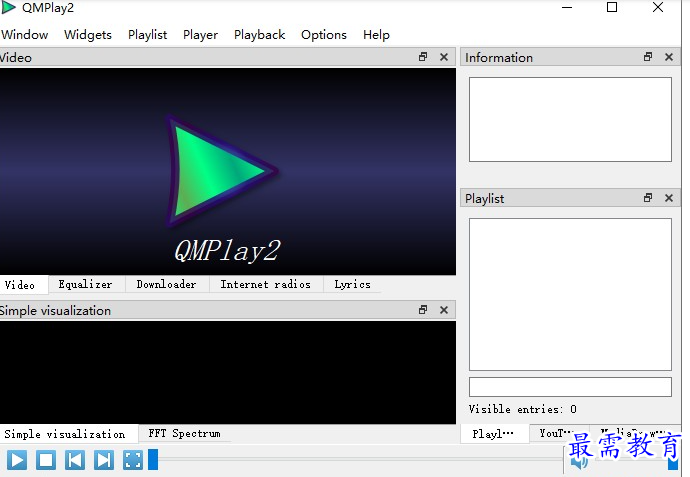Screen dimensions: 690x477
Task: Close the Playlist dock panel
Action: pos(669,198)
